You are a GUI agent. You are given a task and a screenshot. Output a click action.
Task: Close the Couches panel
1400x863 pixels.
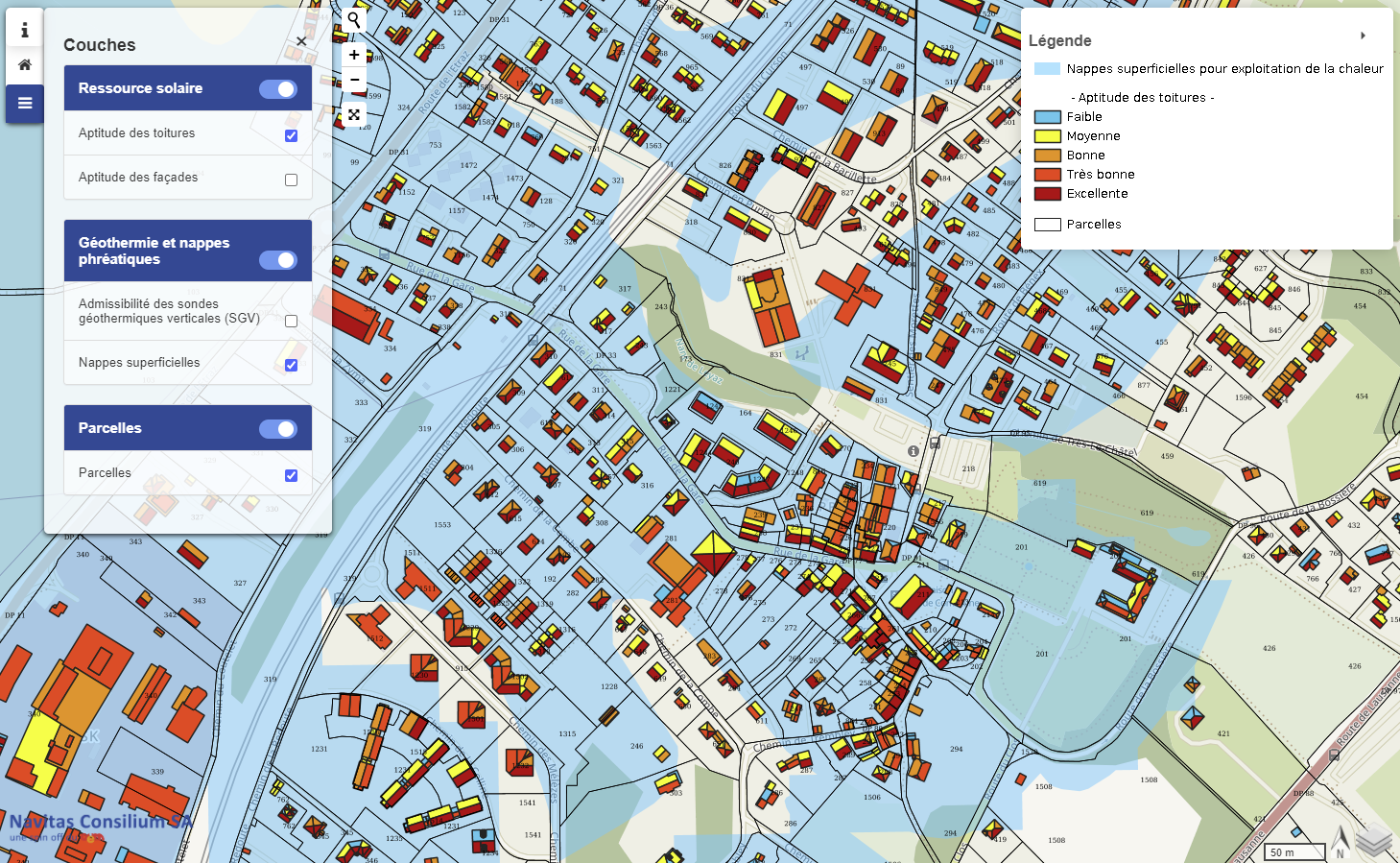[x=301, y=41]
